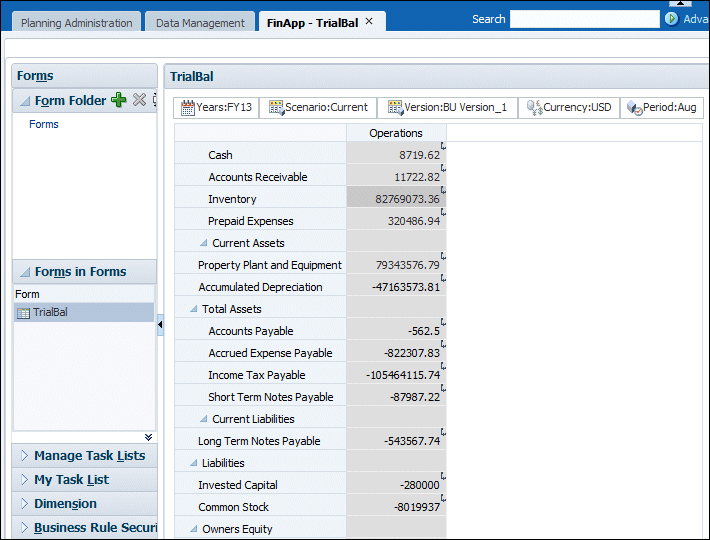Click the Forms panel header
The width and height of the screenshot is (710, 540).
tap(84, 76)
